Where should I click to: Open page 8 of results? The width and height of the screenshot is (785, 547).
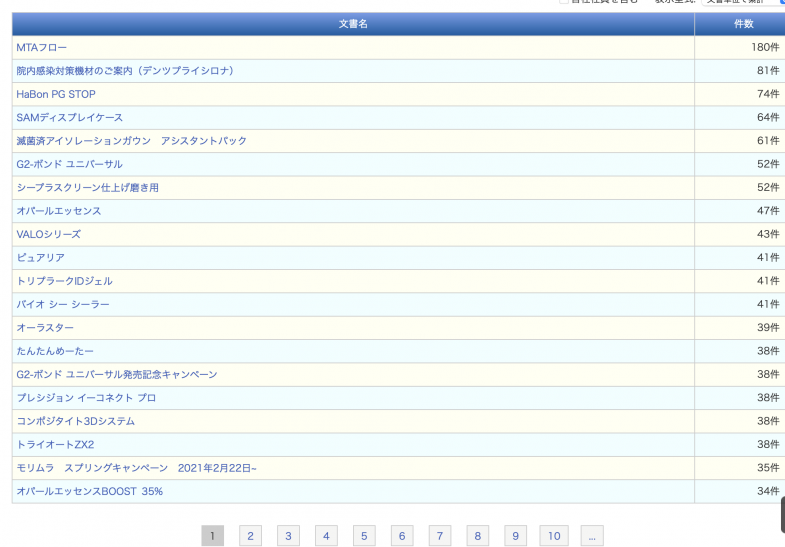tap(478, 536)
